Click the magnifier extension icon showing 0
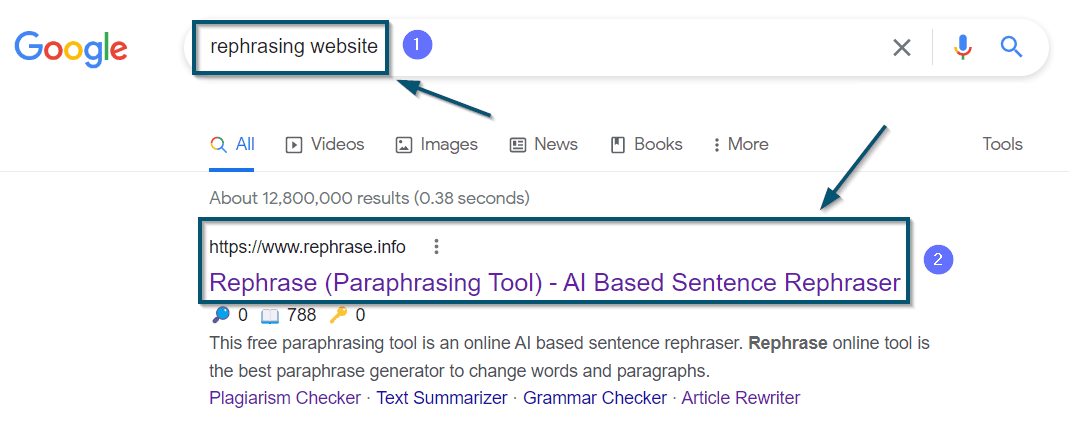The image size is (1069, 430). 221,315
